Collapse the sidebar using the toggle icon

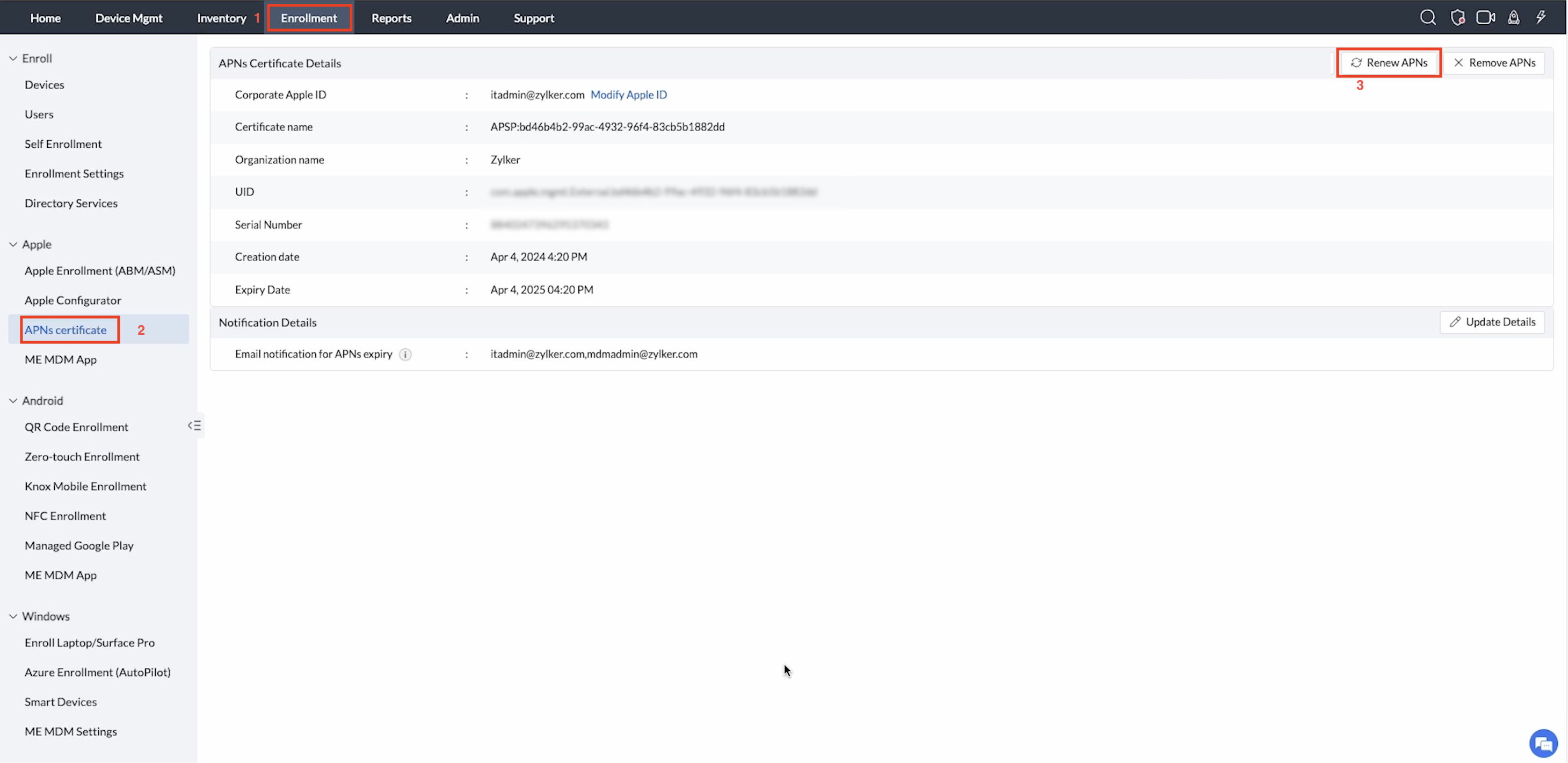click(195, 426)
